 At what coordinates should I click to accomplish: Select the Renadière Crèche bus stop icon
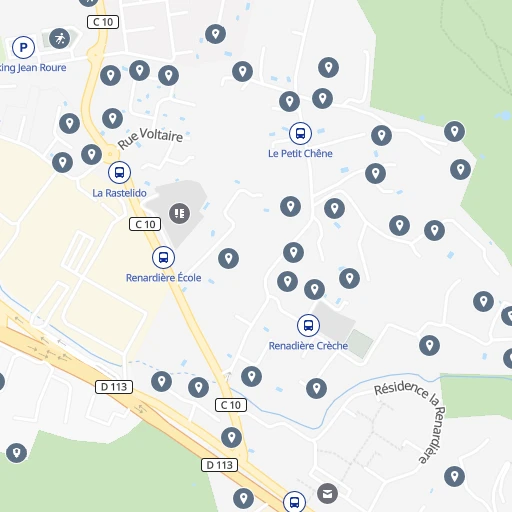308,325
